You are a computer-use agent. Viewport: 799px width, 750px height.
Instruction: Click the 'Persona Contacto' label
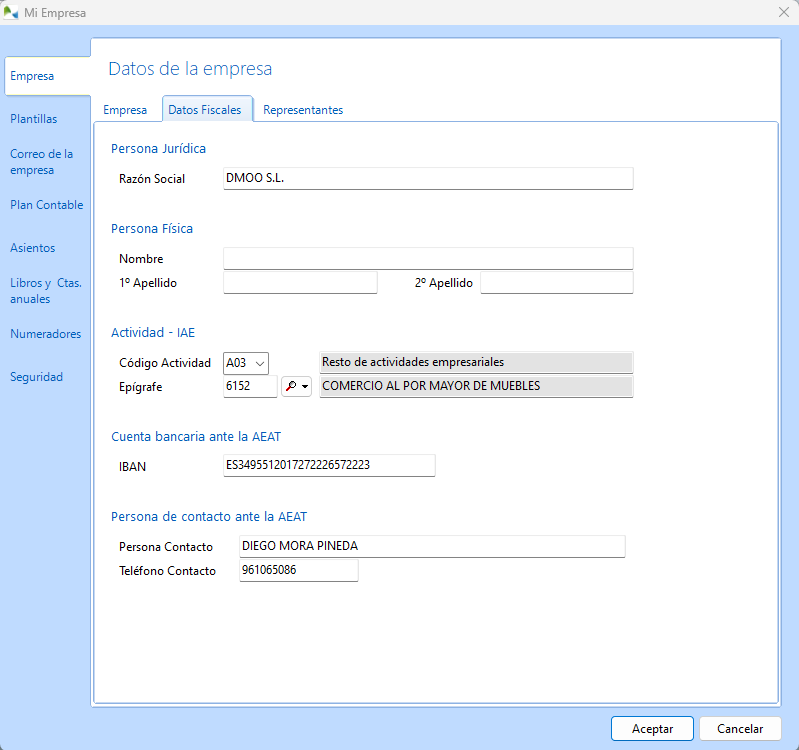(x=166, y=547)
